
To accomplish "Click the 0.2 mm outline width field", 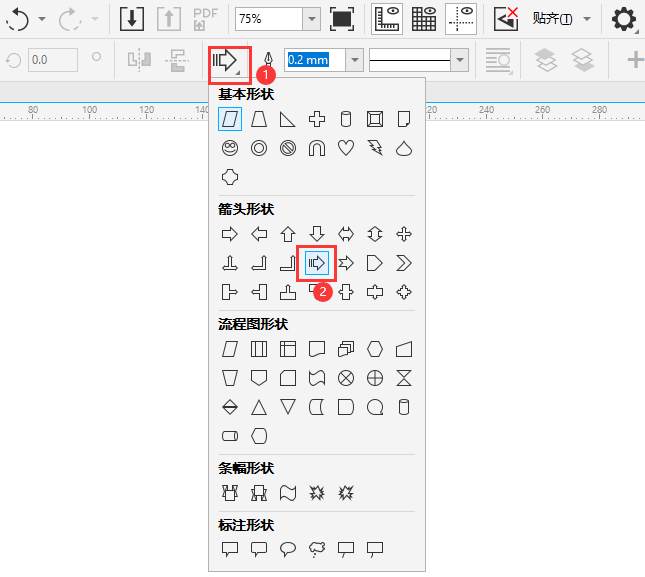I will (x=315, y=60).
